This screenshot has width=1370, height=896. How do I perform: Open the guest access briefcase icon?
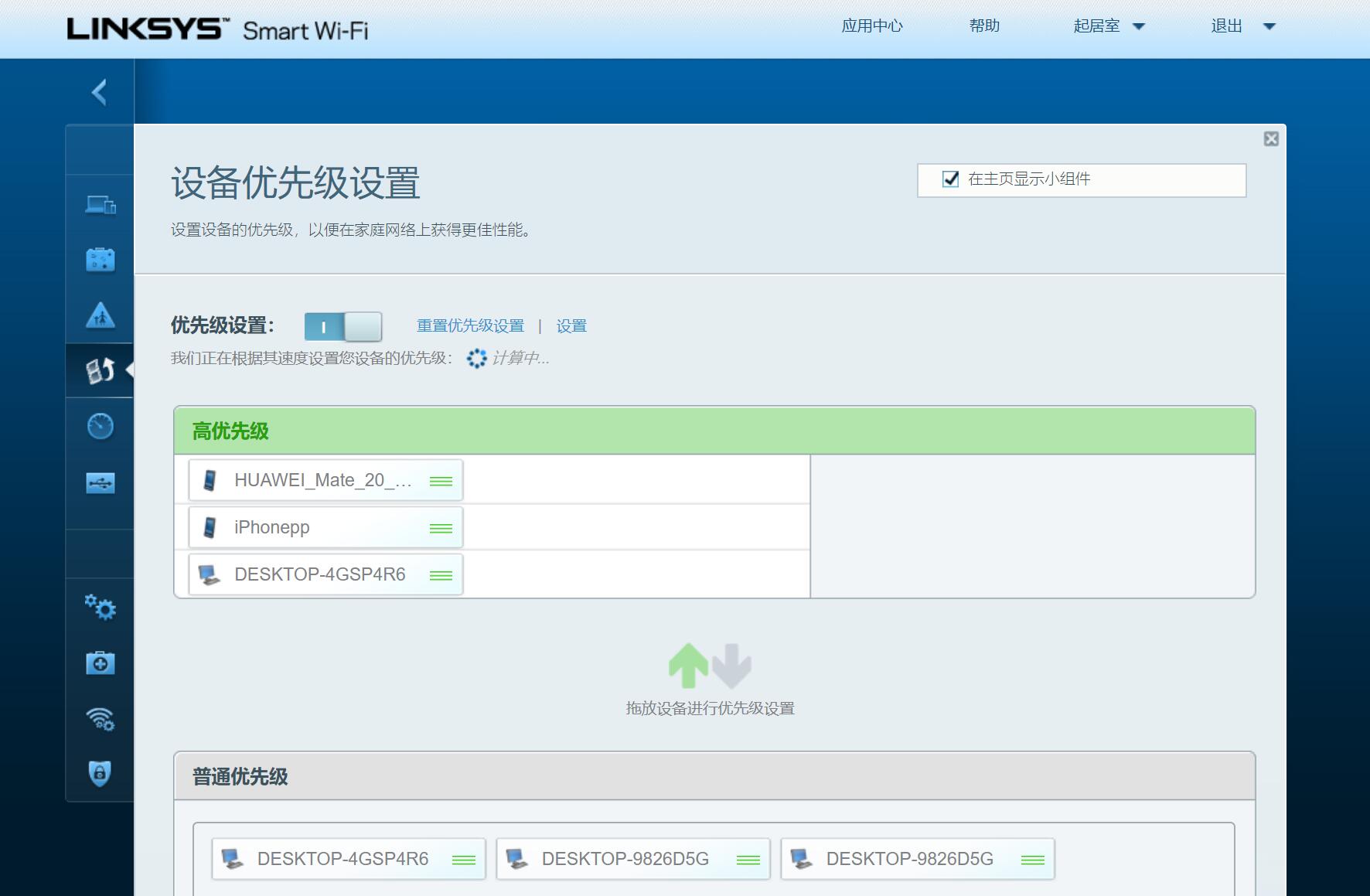(x=101, y=260)
